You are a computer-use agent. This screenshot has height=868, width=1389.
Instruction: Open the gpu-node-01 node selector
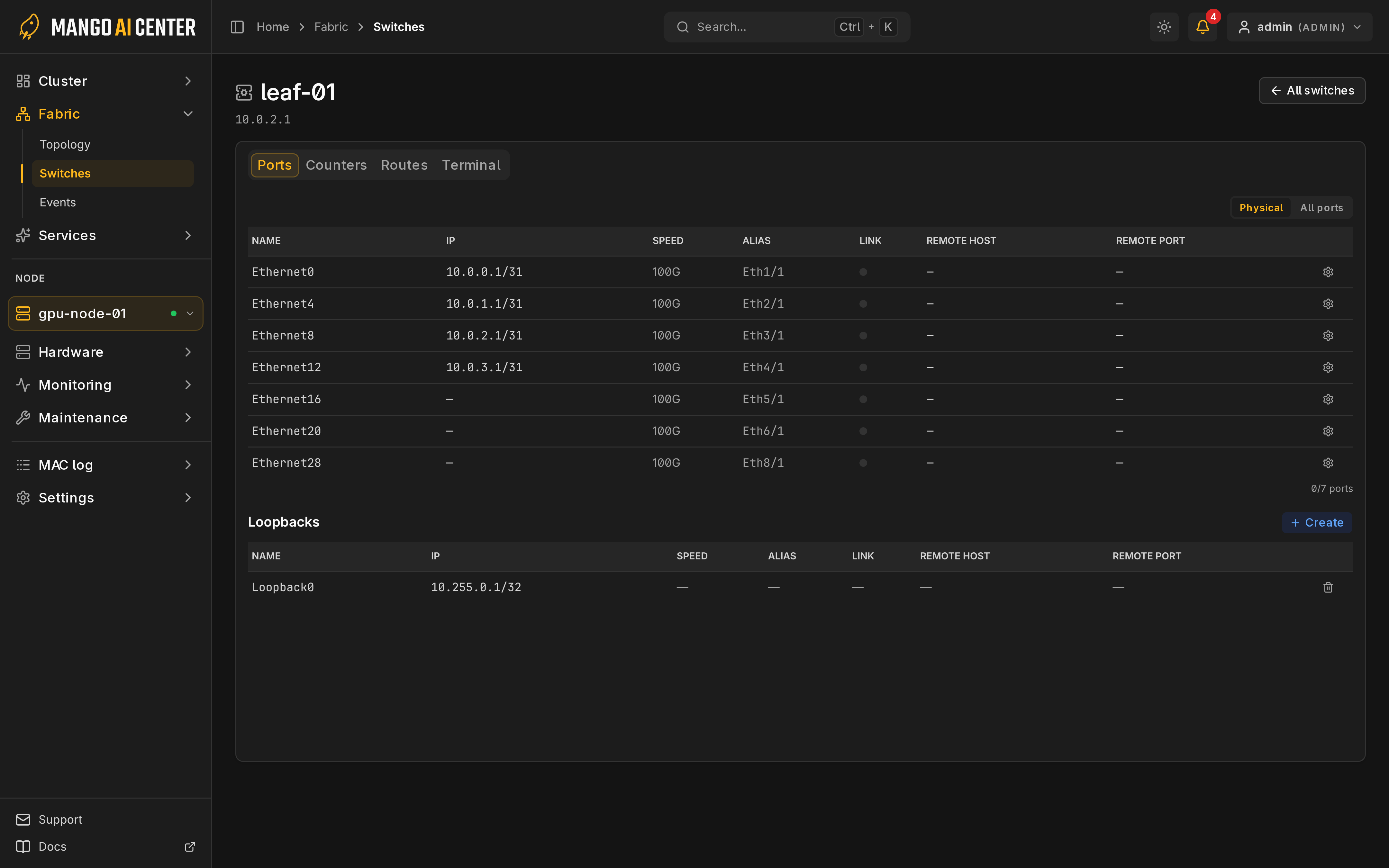[105, 313]
